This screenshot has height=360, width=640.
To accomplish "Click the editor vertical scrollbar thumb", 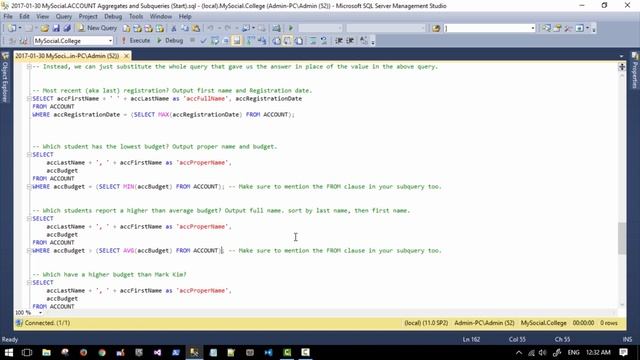I will coord(622,238).
